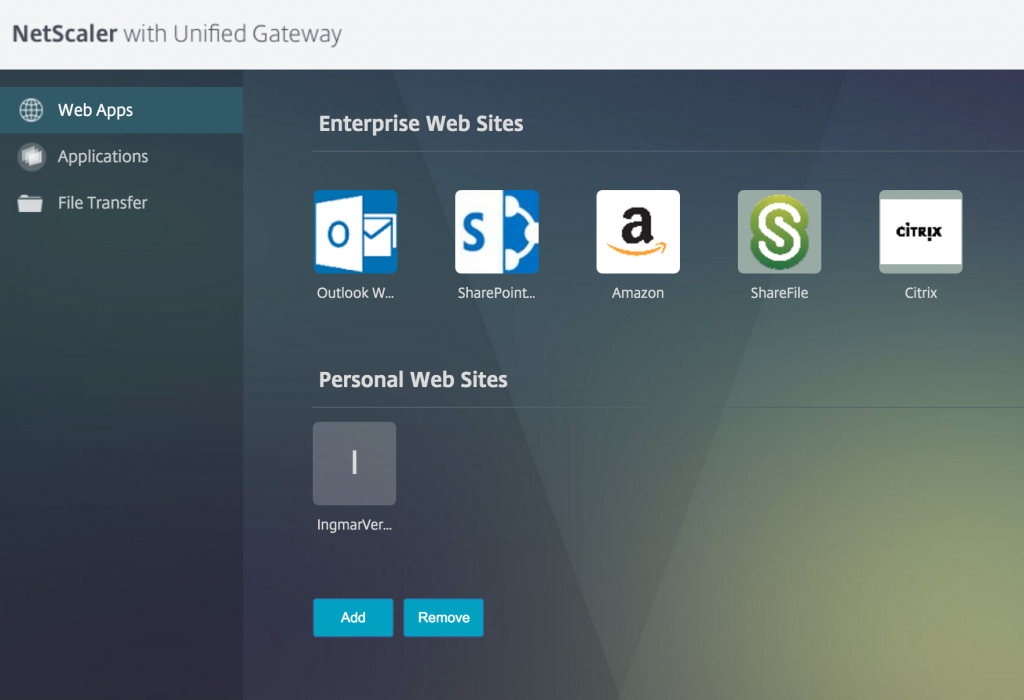Click the truncated SharePoint... text label
Image resolution: width=1024 pixels, height=700 pixels.
tap(497, 293)
